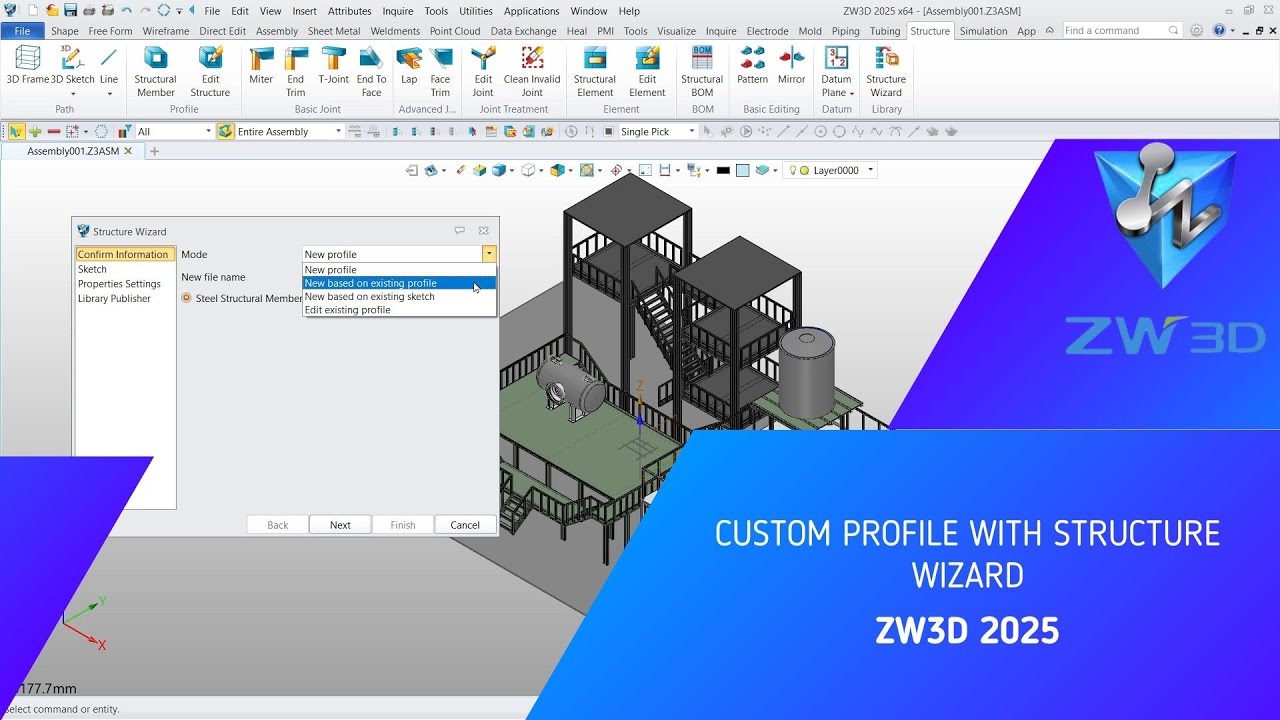The height and width of the screenshot is (720, 1280).
Task: Switch to the Assembly ribbon tab
Action: point(277,31)
